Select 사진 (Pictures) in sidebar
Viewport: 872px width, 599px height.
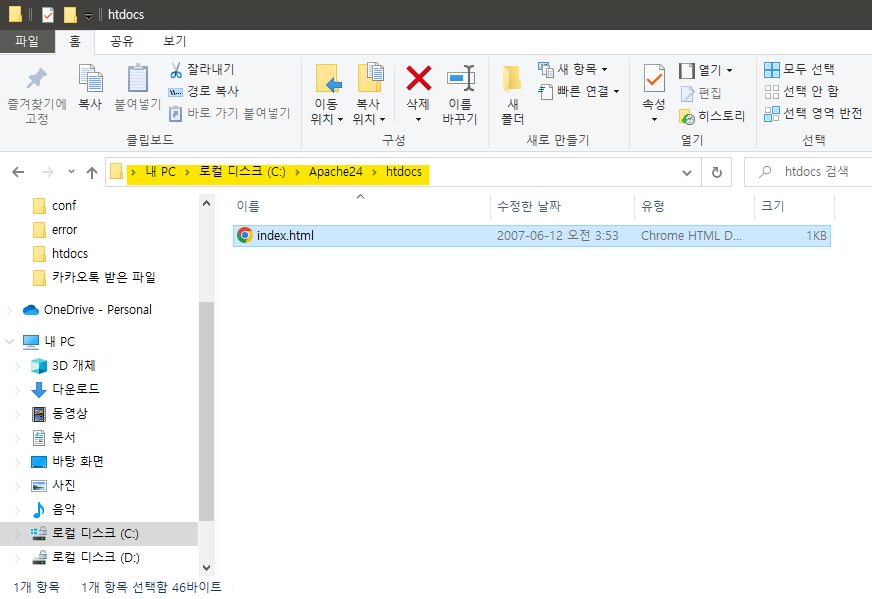tap(53, 486)
